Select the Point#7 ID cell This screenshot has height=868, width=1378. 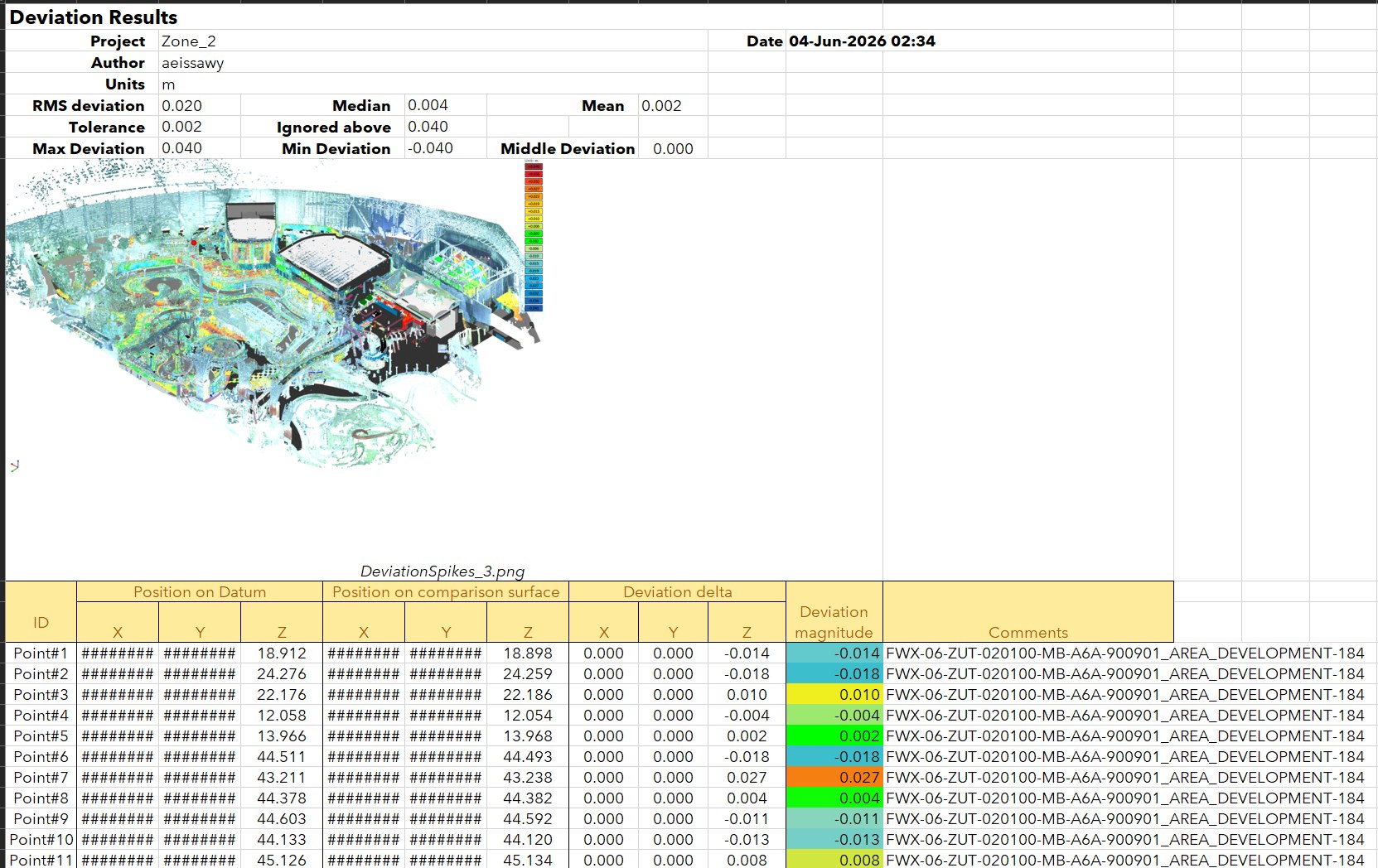[x=41, y=778]
